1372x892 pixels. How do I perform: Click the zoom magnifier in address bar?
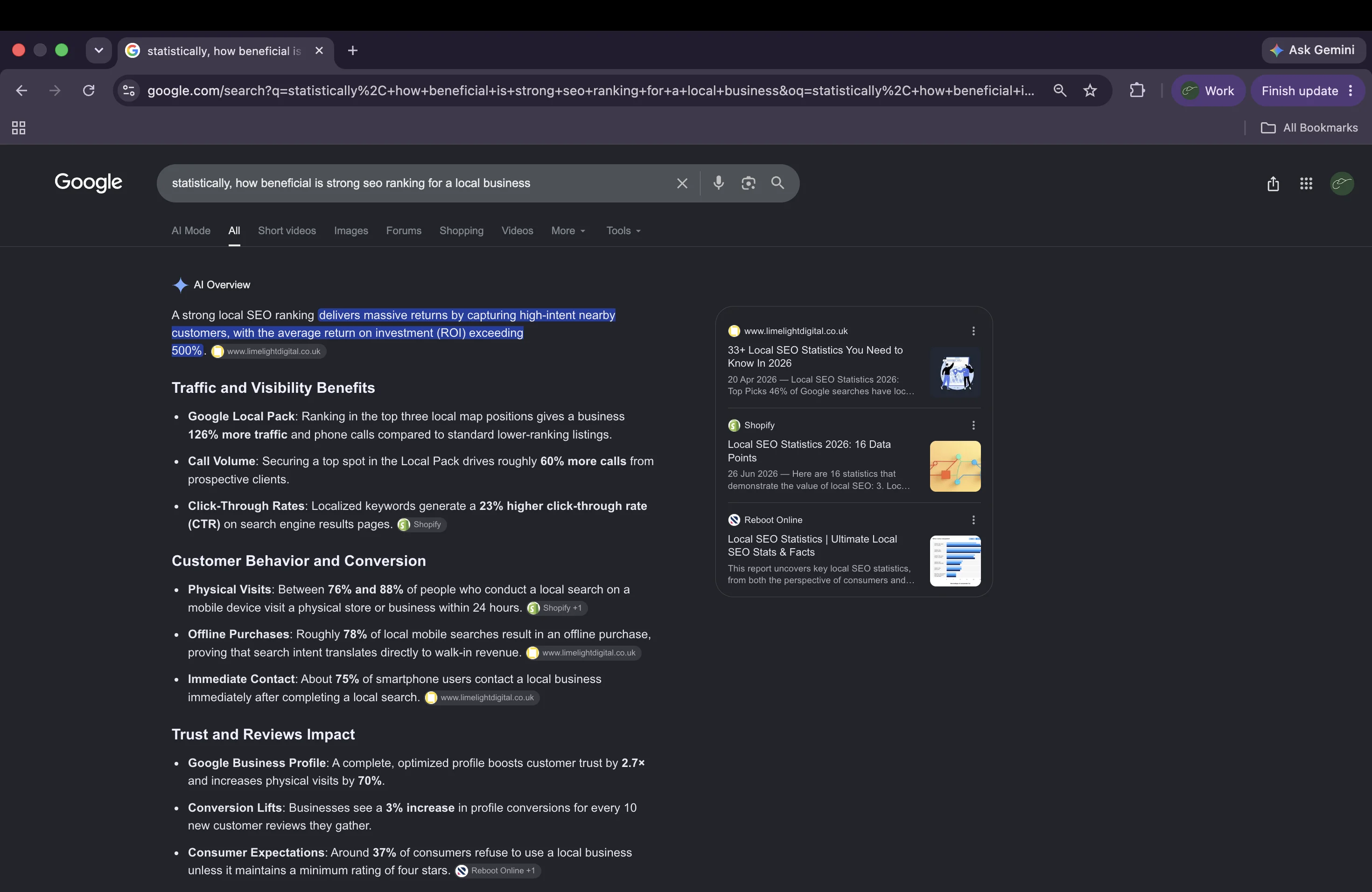[1059, 91]
